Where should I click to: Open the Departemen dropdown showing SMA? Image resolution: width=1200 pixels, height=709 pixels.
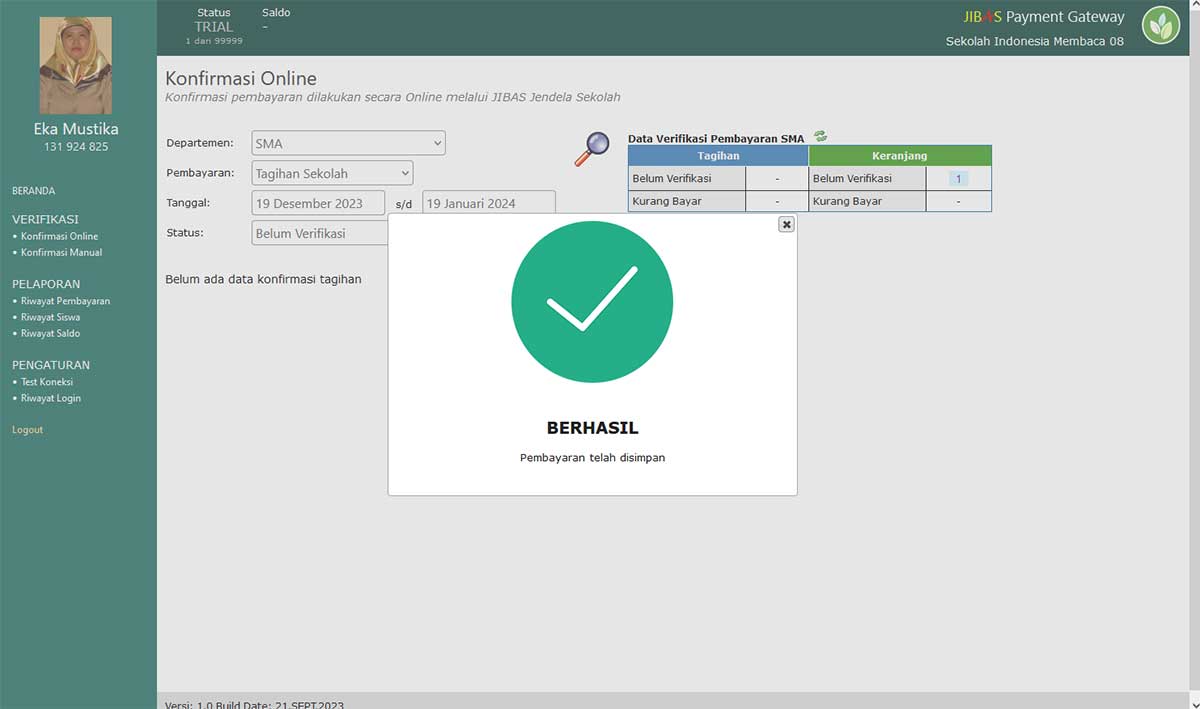[x=348, y=144]
